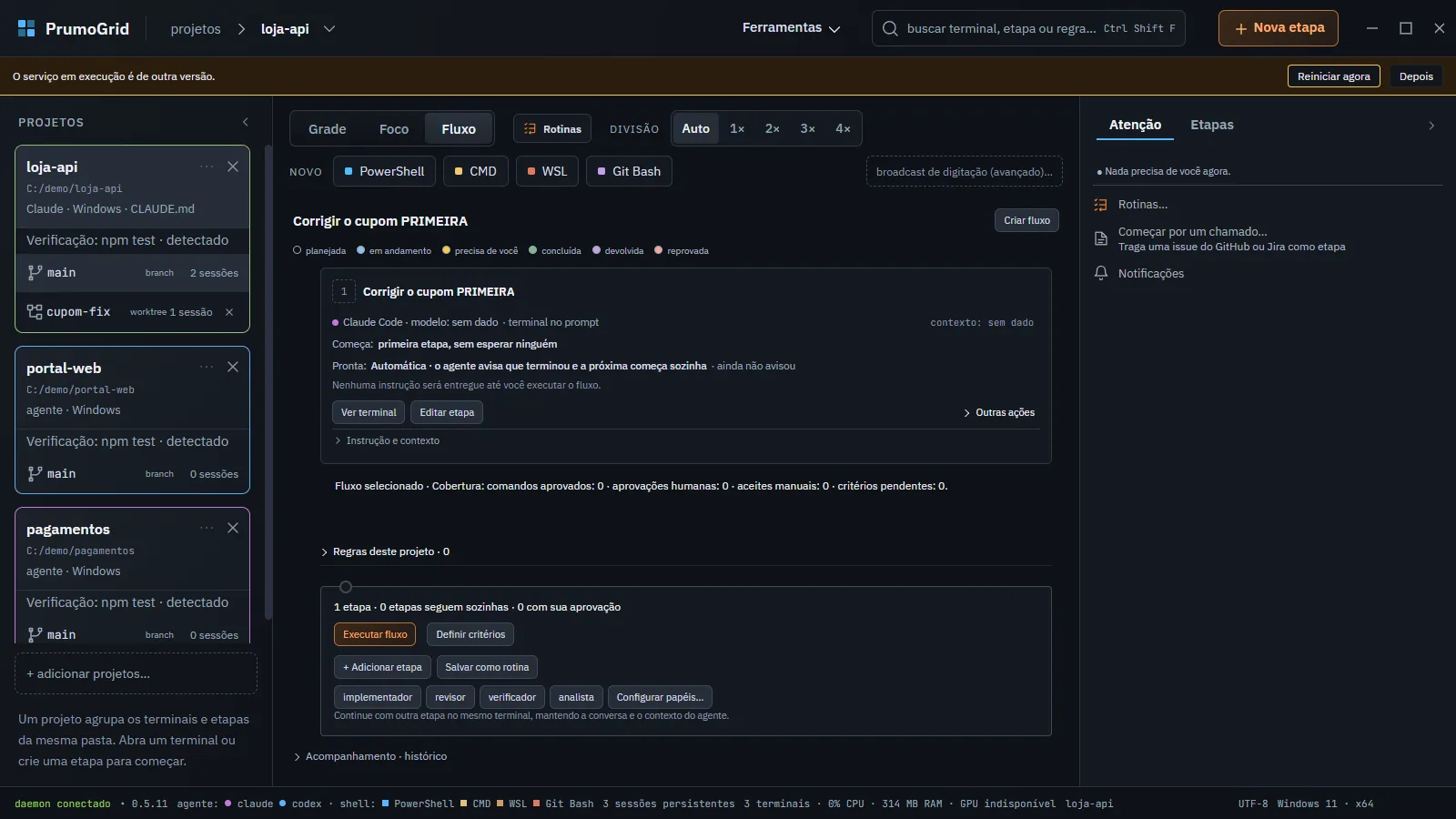This screenshot has height=819, width=1456.
Task: Click Reiniciar agora button
Action: (1333, 76)
